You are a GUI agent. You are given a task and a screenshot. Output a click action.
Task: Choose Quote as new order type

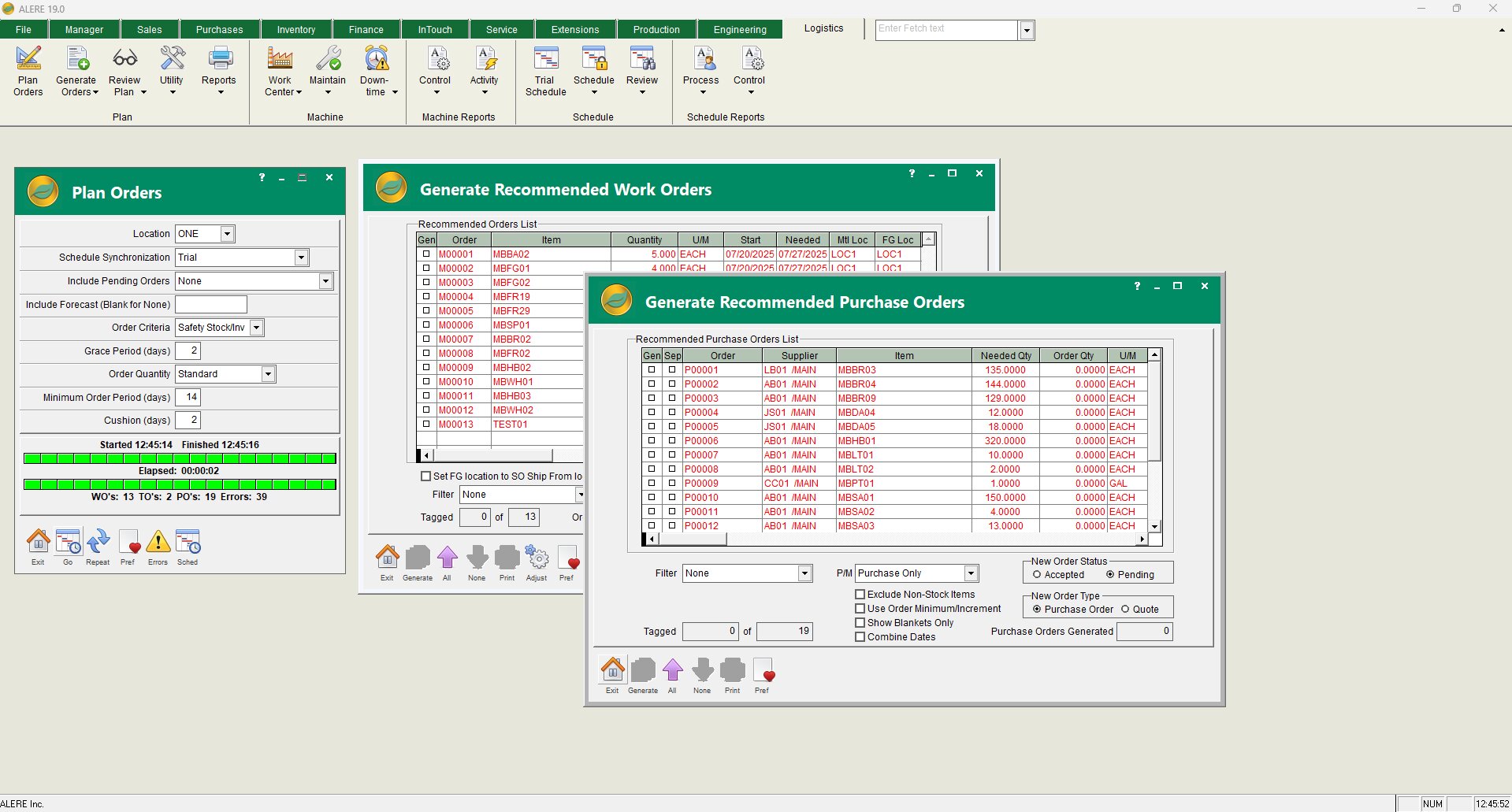click(1125, 610)
